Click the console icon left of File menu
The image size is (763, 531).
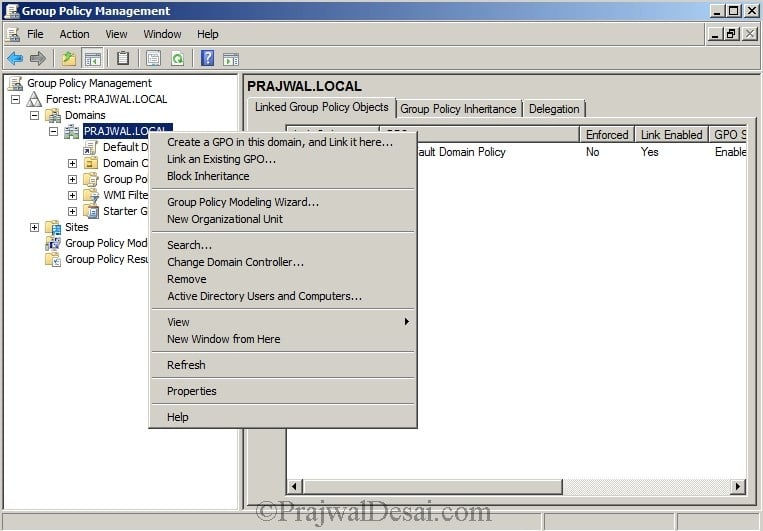13,34
